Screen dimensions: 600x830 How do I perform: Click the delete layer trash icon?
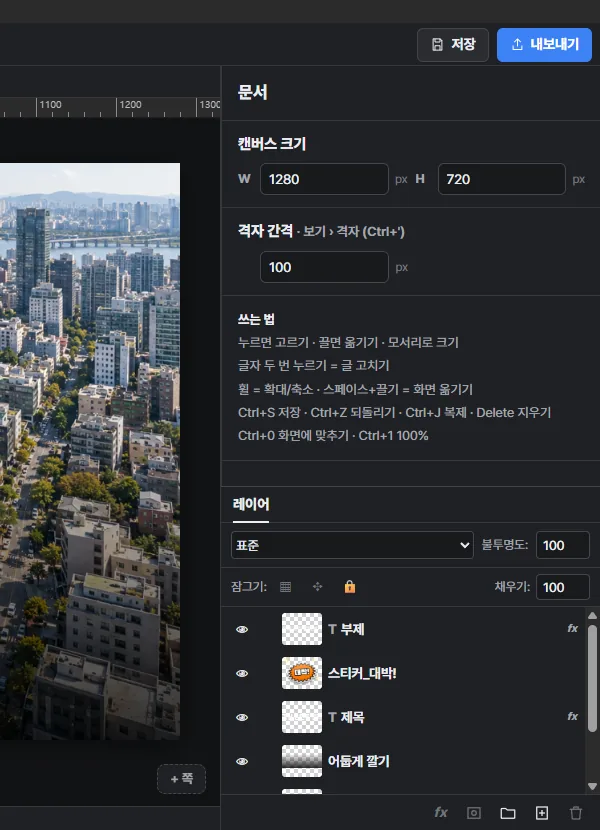(576, 813)
